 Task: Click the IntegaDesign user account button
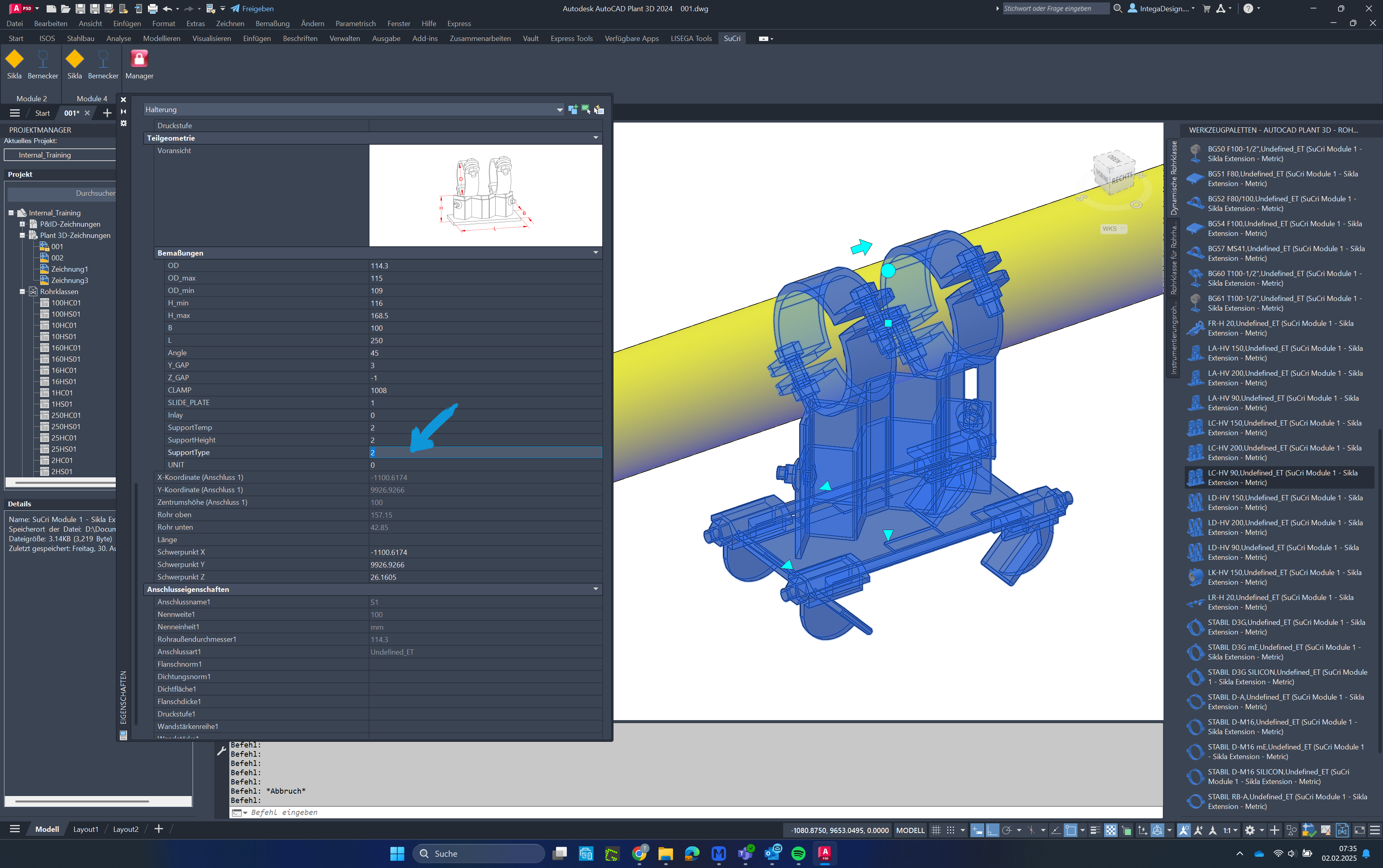(x=1161, y=8)
